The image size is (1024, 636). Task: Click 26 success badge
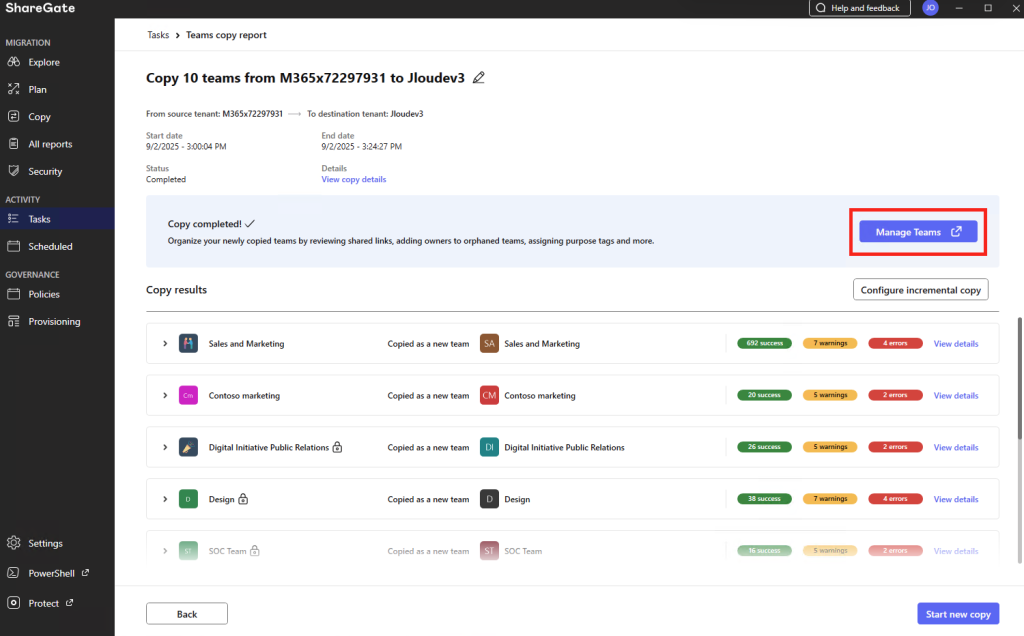pyautogui.click(x=764, y=447)
